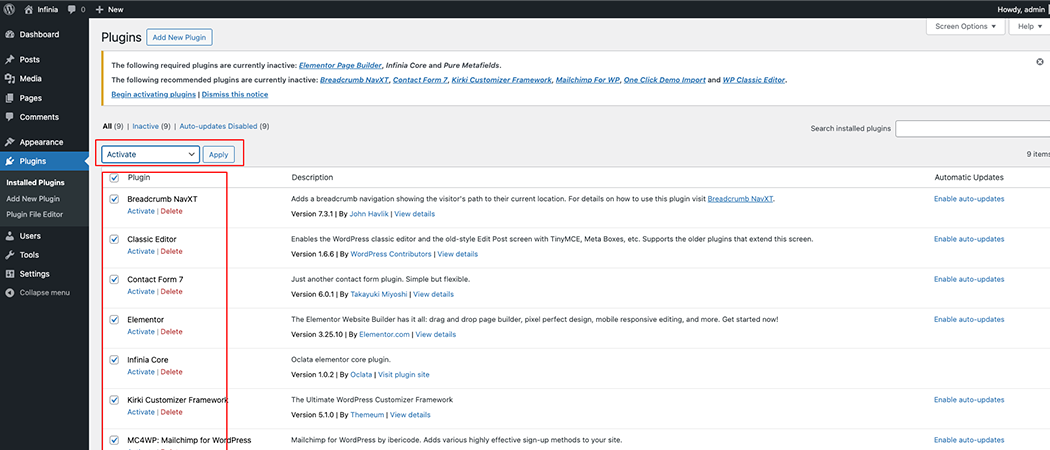Expand Screen Options panel

pos(966,26)
